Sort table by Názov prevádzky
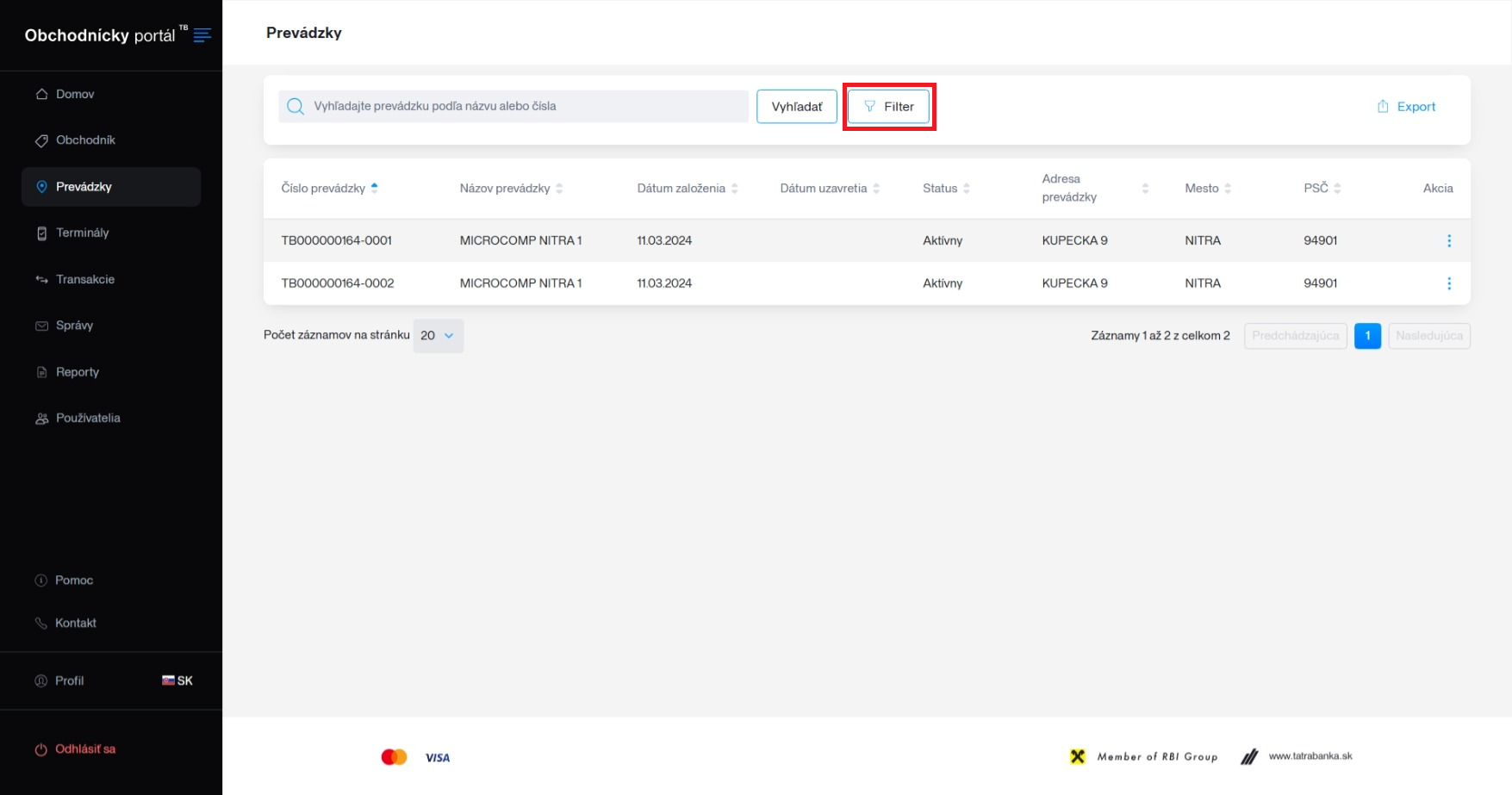This screenshot has width=1512, height=795. coord(559,189)
